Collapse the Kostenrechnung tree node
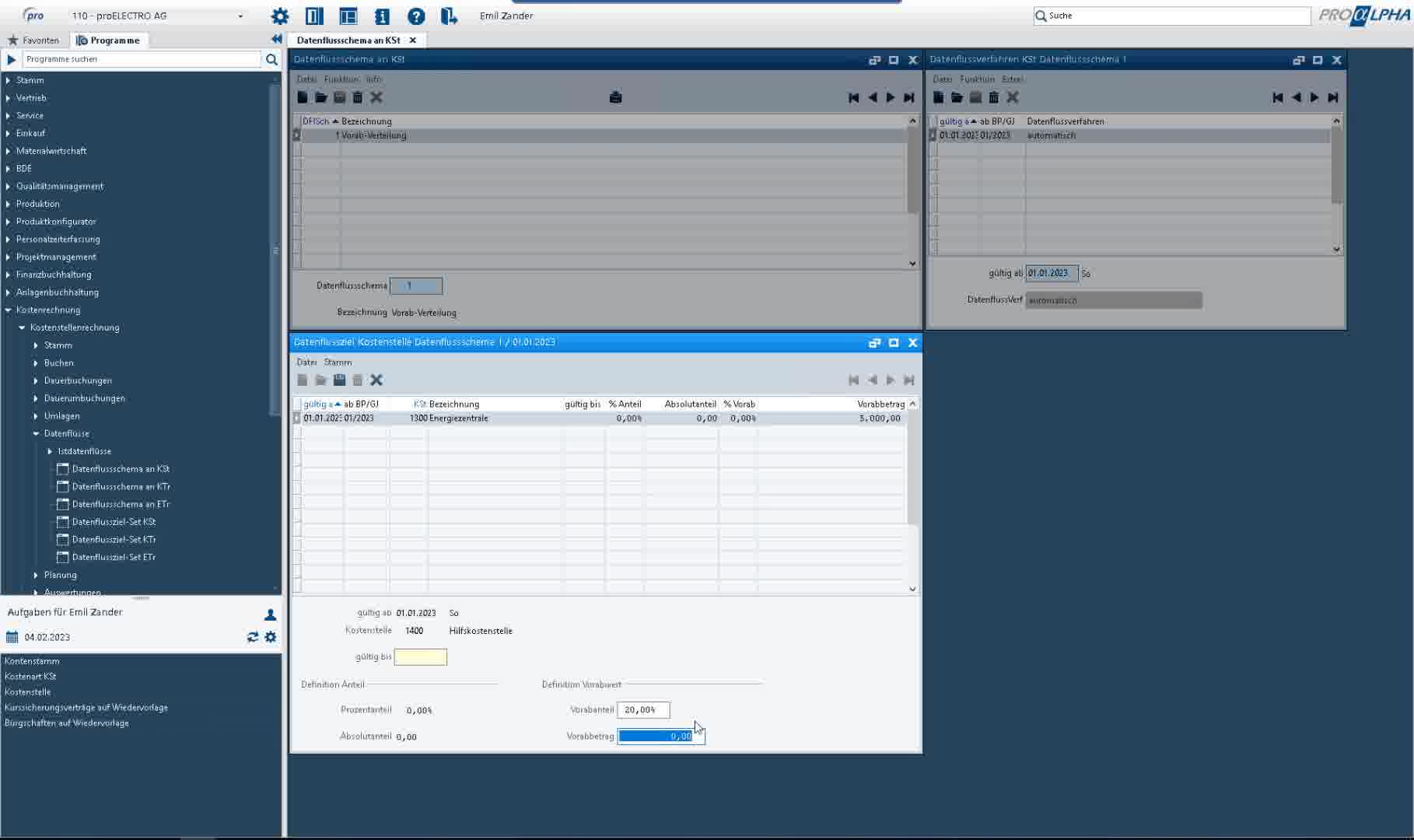 pyautogui.click(x=8, y=310)
